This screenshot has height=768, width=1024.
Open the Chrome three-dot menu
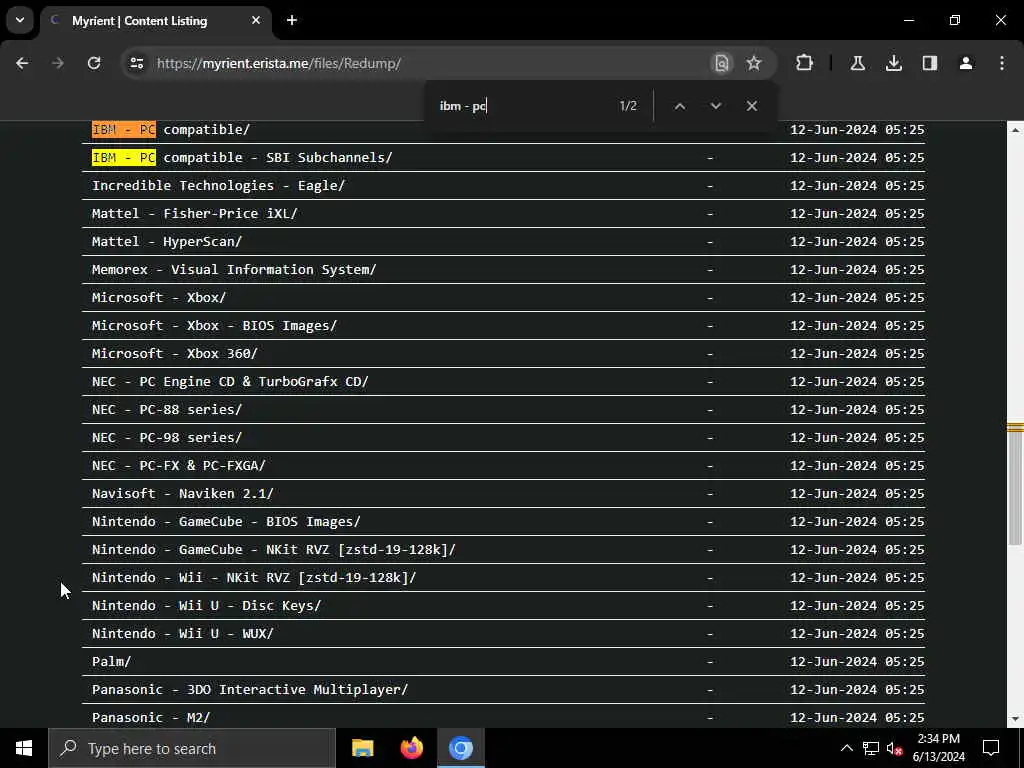[x=1002, y=63]
